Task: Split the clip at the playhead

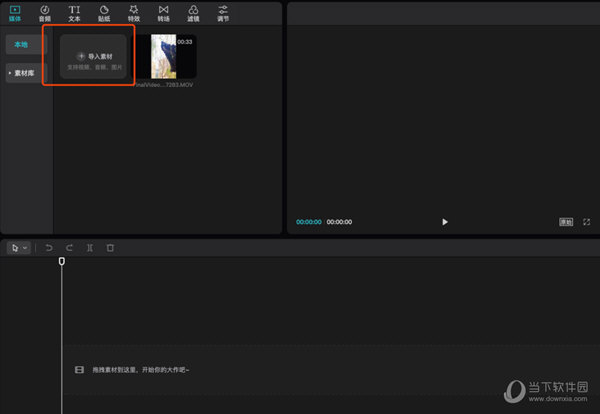Action: coord(90,247)
